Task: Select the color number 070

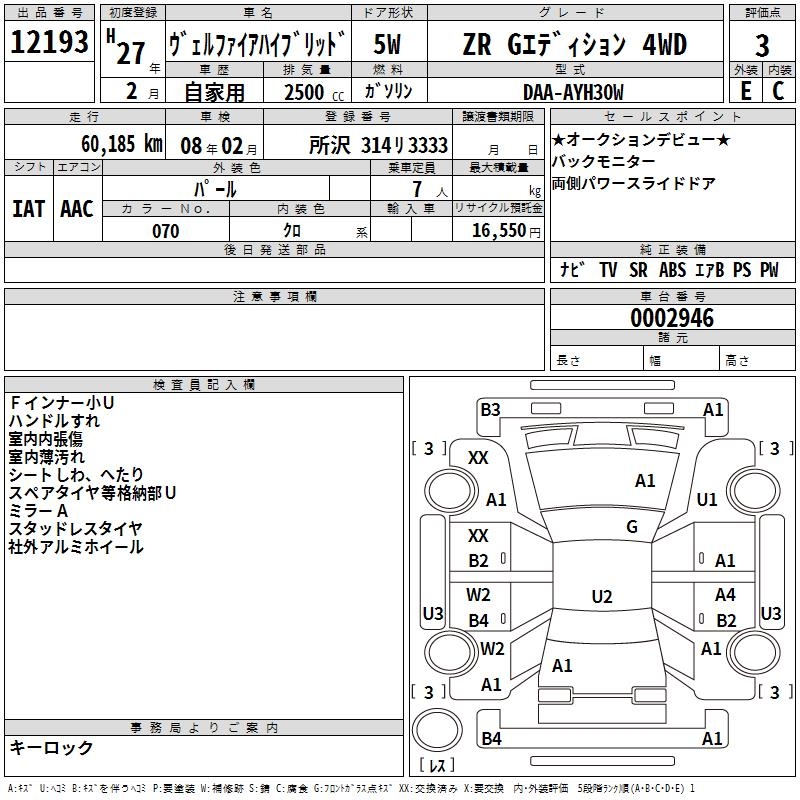Action: point(166,232)
